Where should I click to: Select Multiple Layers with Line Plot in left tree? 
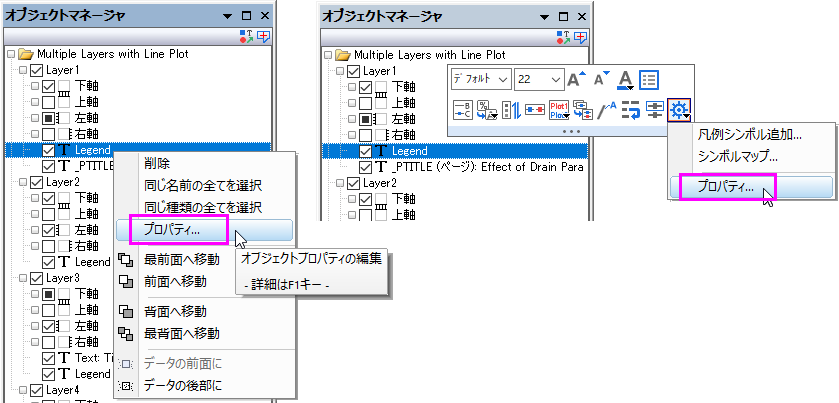click(112, 54)
